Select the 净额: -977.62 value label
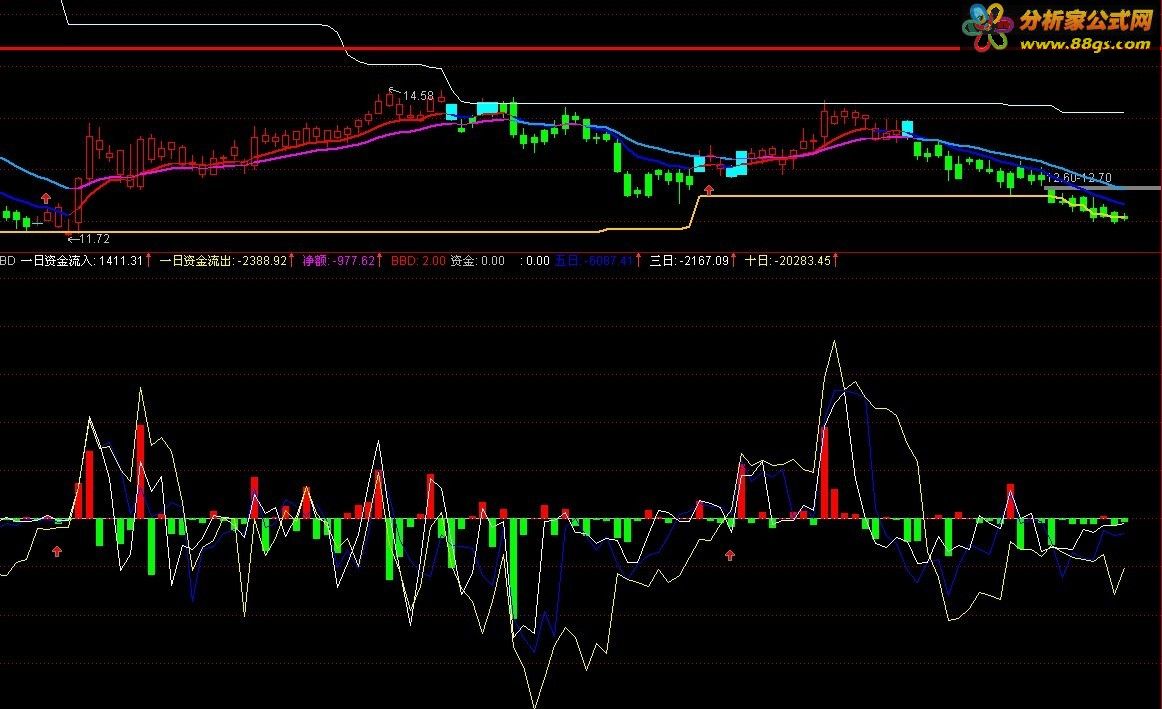The image size is (1162, 709). [x=339, y=261]
